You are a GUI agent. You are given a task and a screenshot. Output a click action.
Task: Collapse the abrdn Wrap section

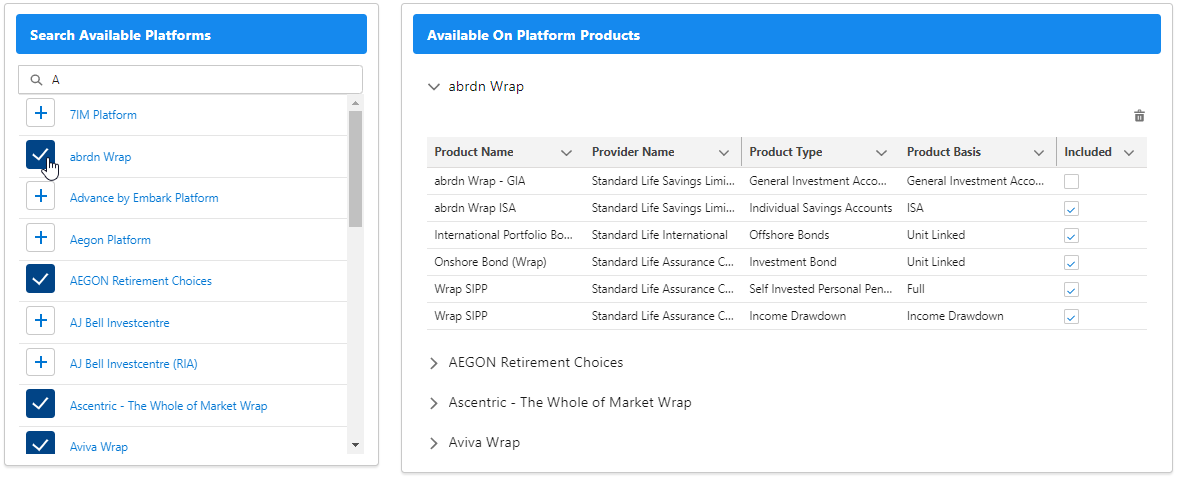click(x=434, y=87)
